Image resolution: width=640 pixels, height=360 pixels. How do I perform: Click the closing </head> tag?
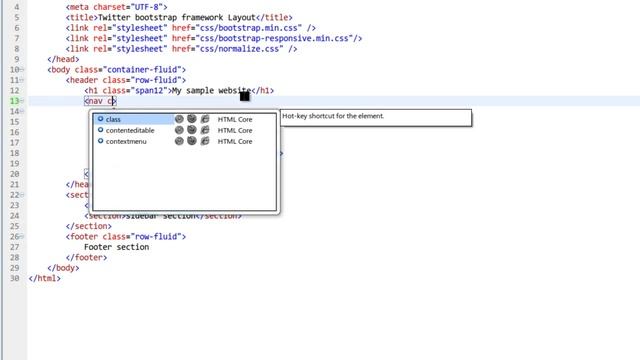pos(63,59)
